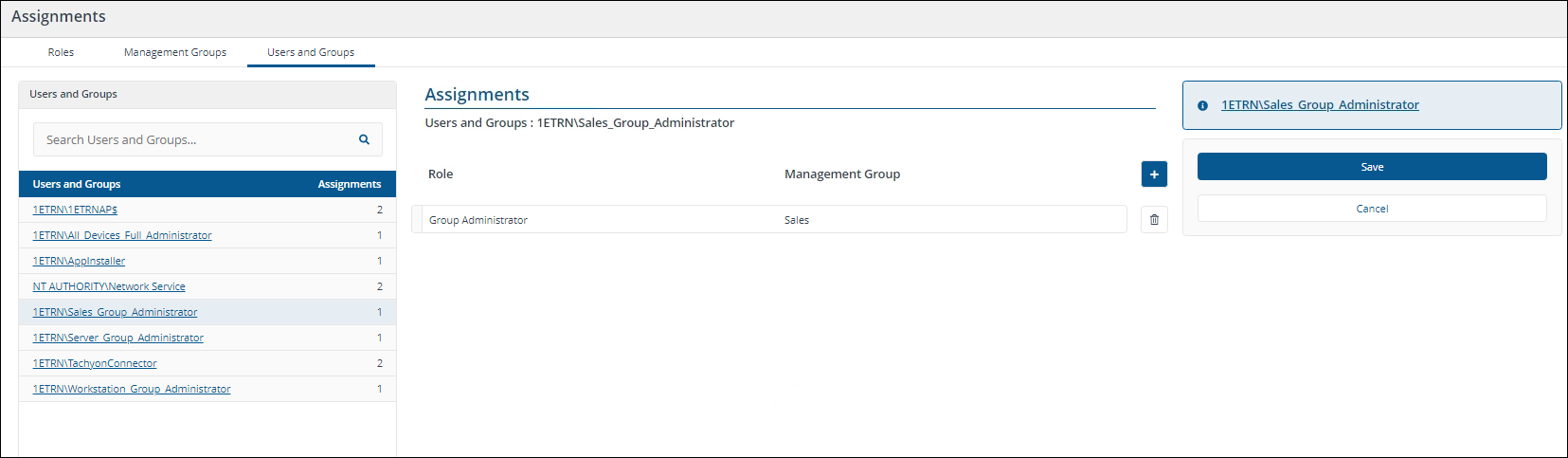The image size is (1568, 458).
Task: Open the 1ETRN\1ETRNAP$ user link
Action: click(x=75, y=210)
